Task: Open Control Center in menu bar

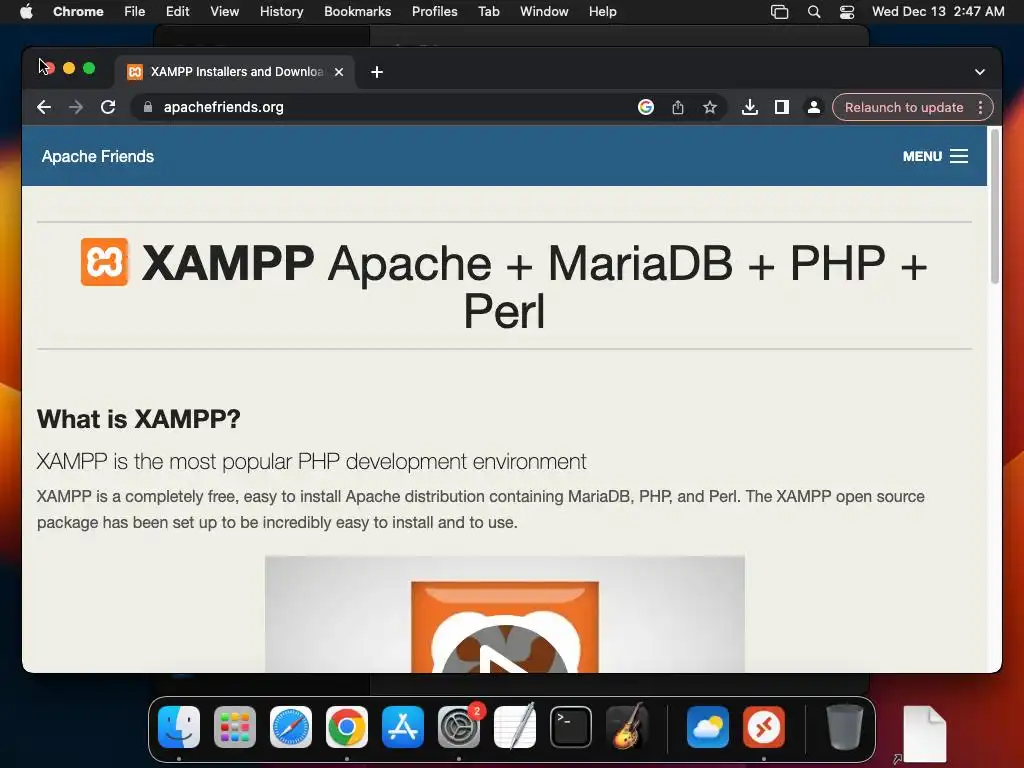Action: pos(847,12)
